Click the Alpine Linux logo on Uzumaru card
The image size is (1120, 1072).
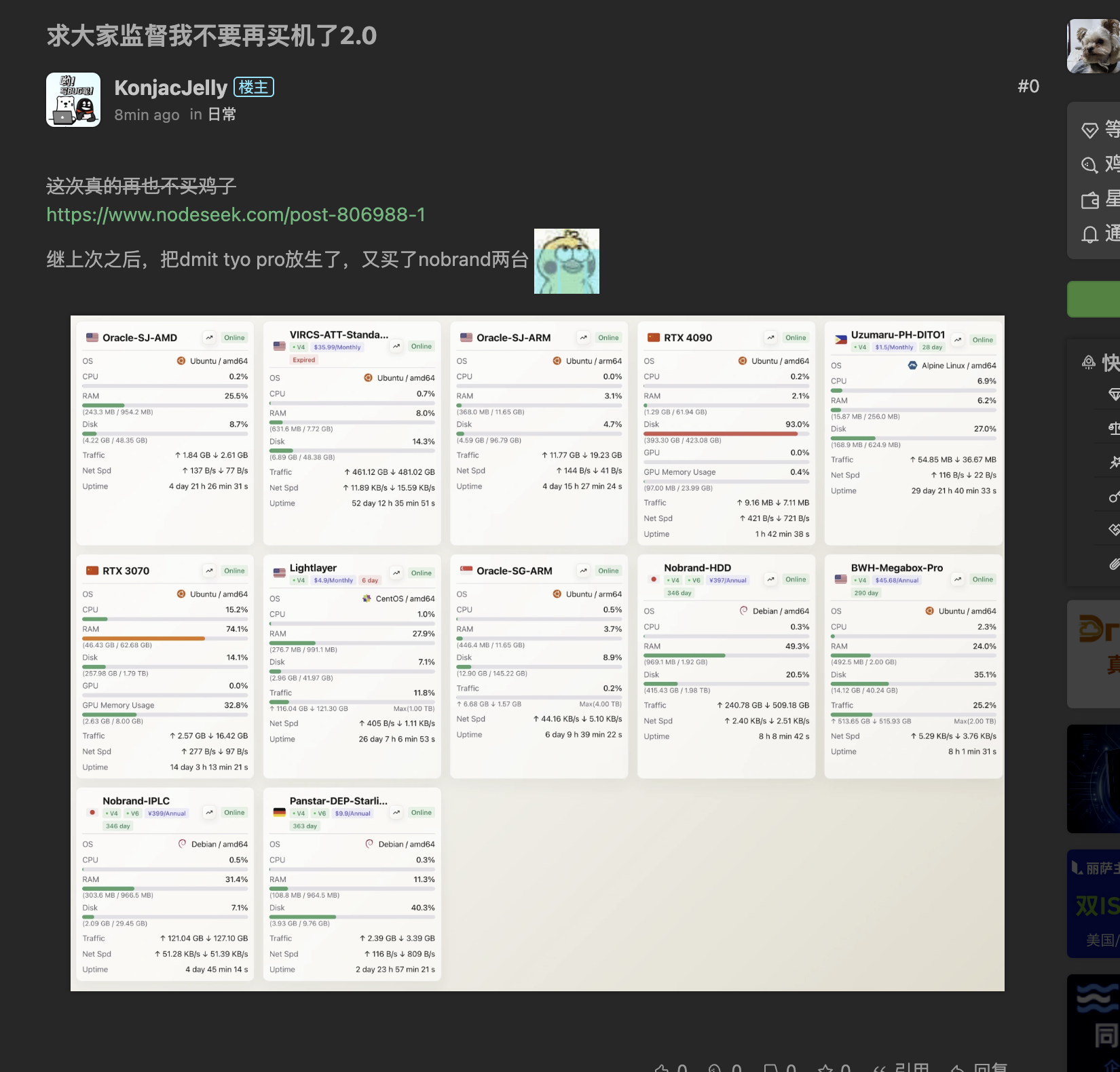pos(913,366)
